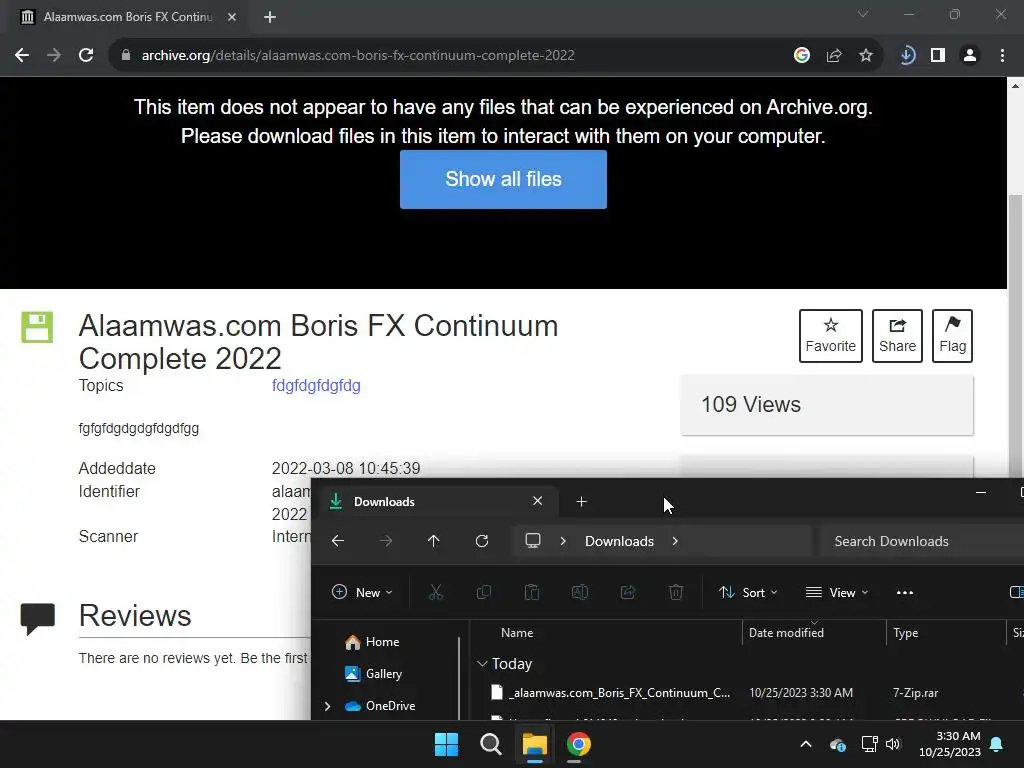Click the Share icon in Explorer toolbar

[628, 592]
